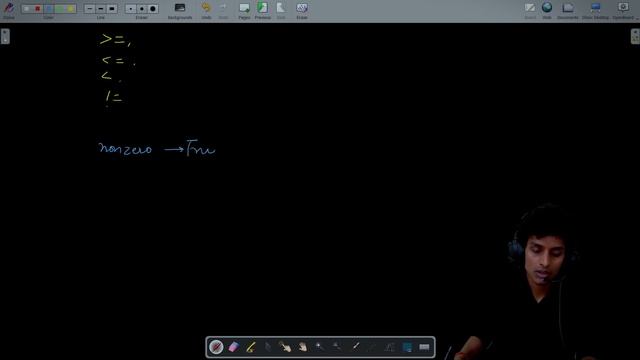Switch to Board mode

point(530,10)
